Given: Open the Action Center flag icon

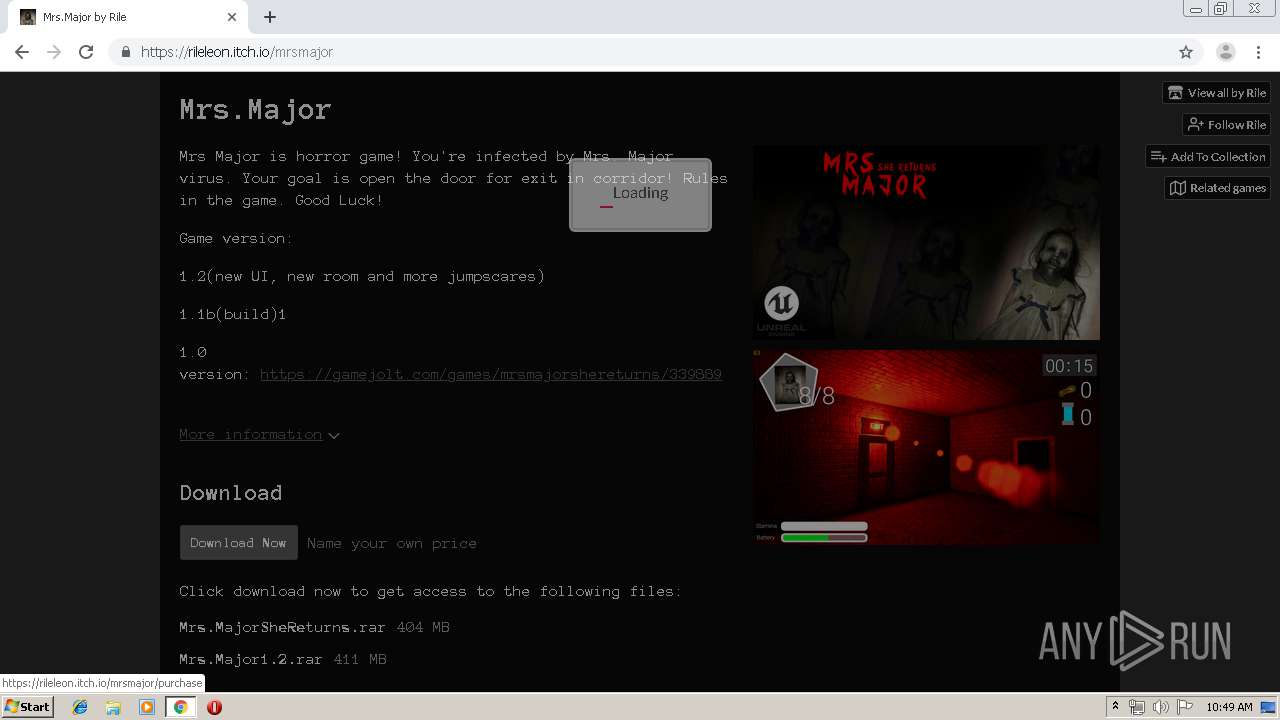Looking at the screenshot, I should [x=1185, y=707].
